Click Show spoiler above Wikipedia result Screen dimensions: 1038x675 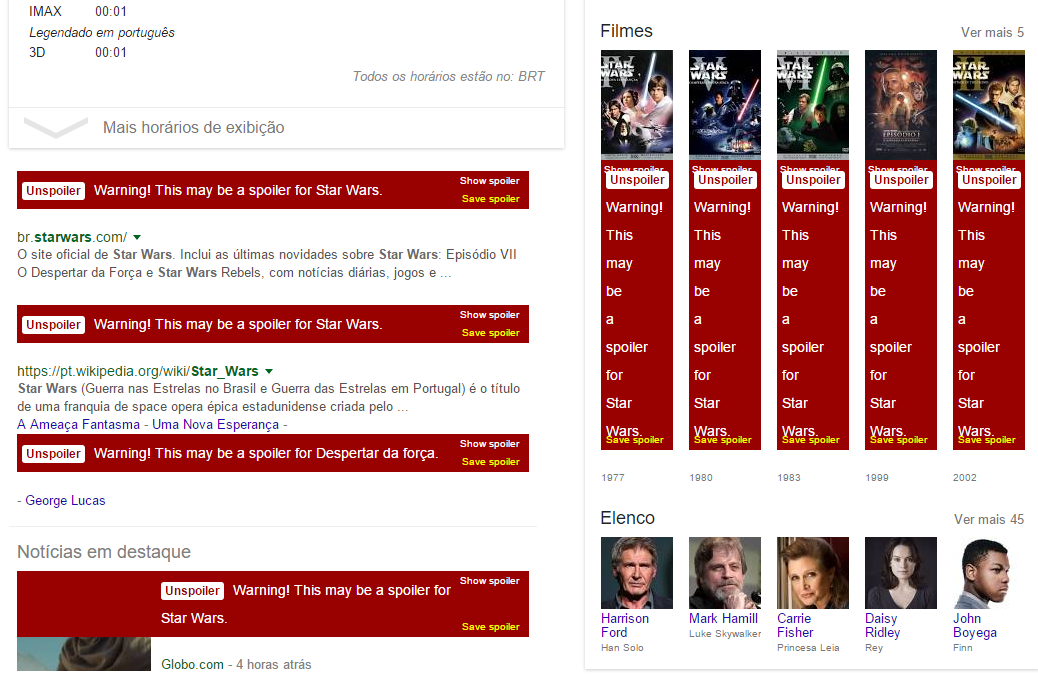click(489, 315)
